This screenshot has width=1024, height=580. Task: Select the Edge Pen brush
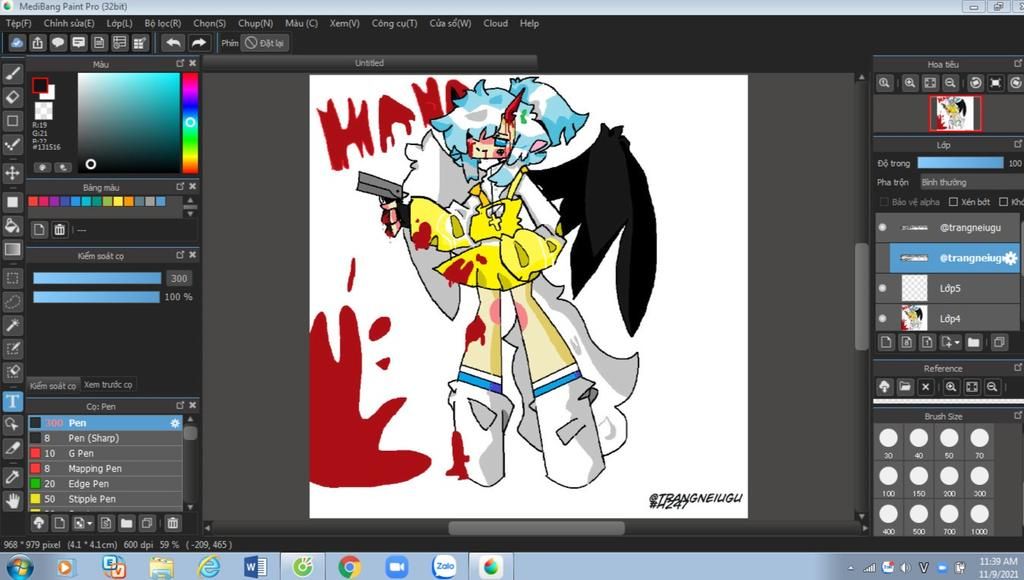(x=104, y=484)
